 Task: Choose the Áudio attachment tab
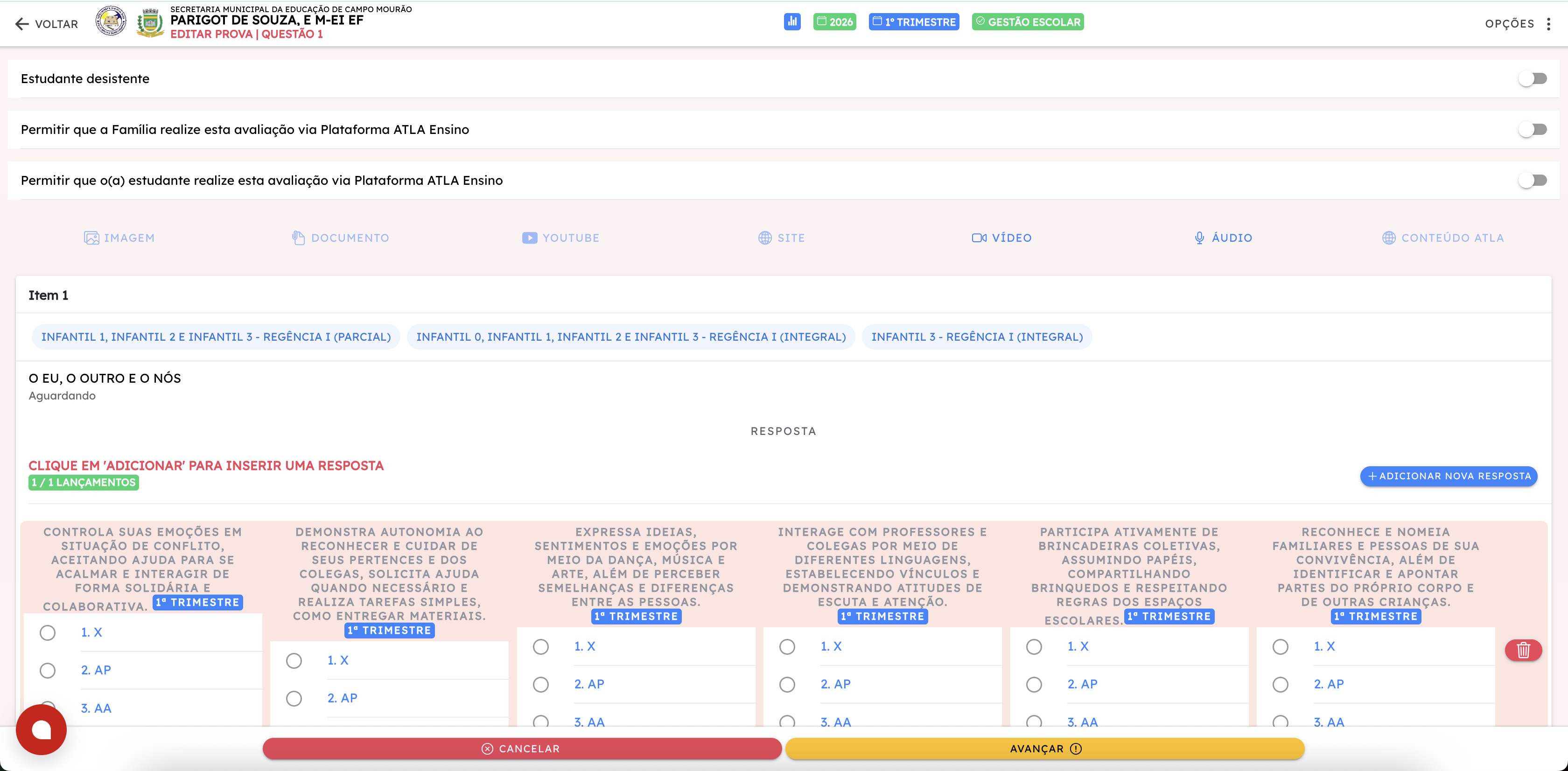(1223, 238)
